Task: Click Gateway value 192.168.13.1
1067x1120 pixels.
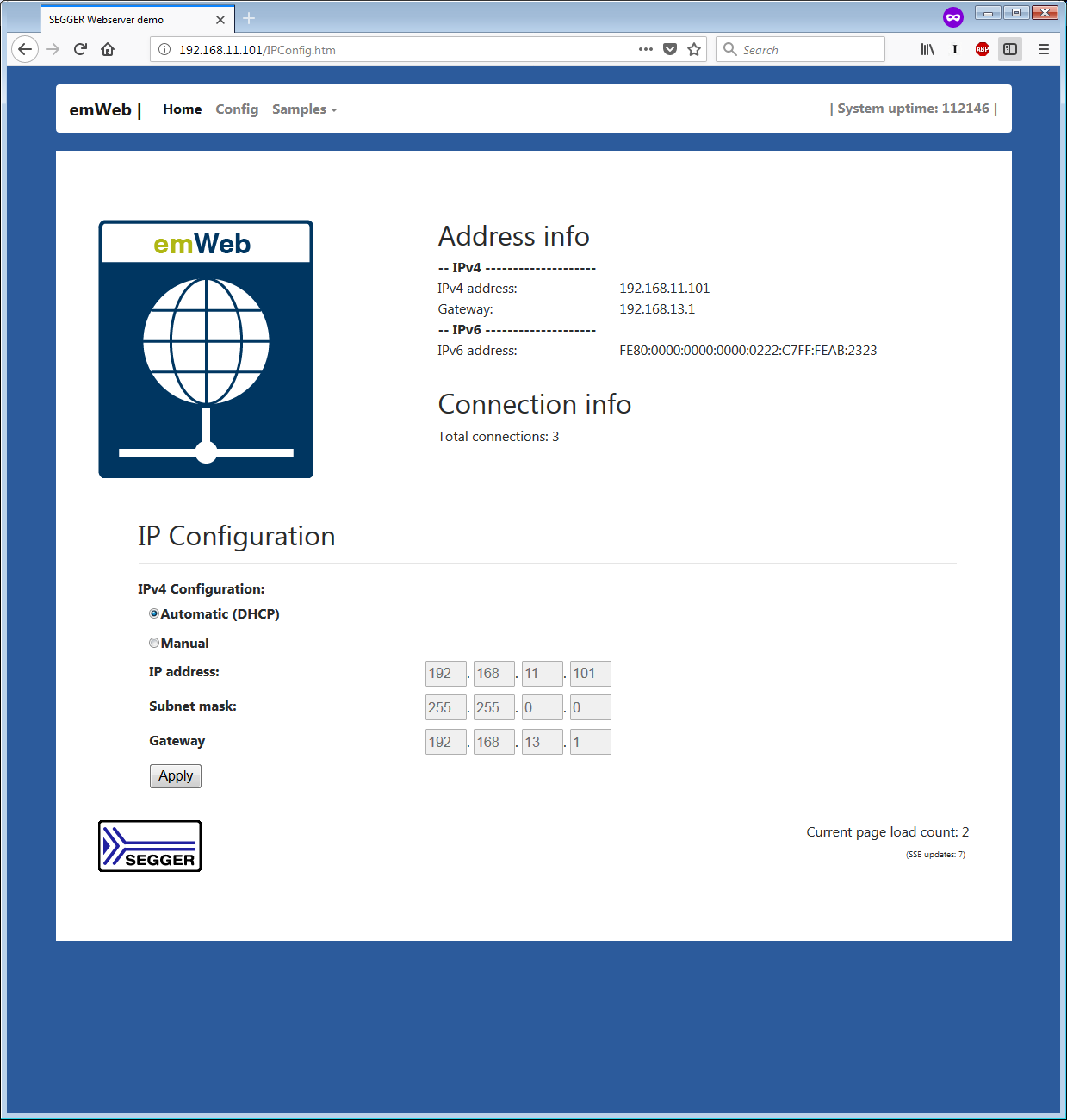Action: coord(657,309)
